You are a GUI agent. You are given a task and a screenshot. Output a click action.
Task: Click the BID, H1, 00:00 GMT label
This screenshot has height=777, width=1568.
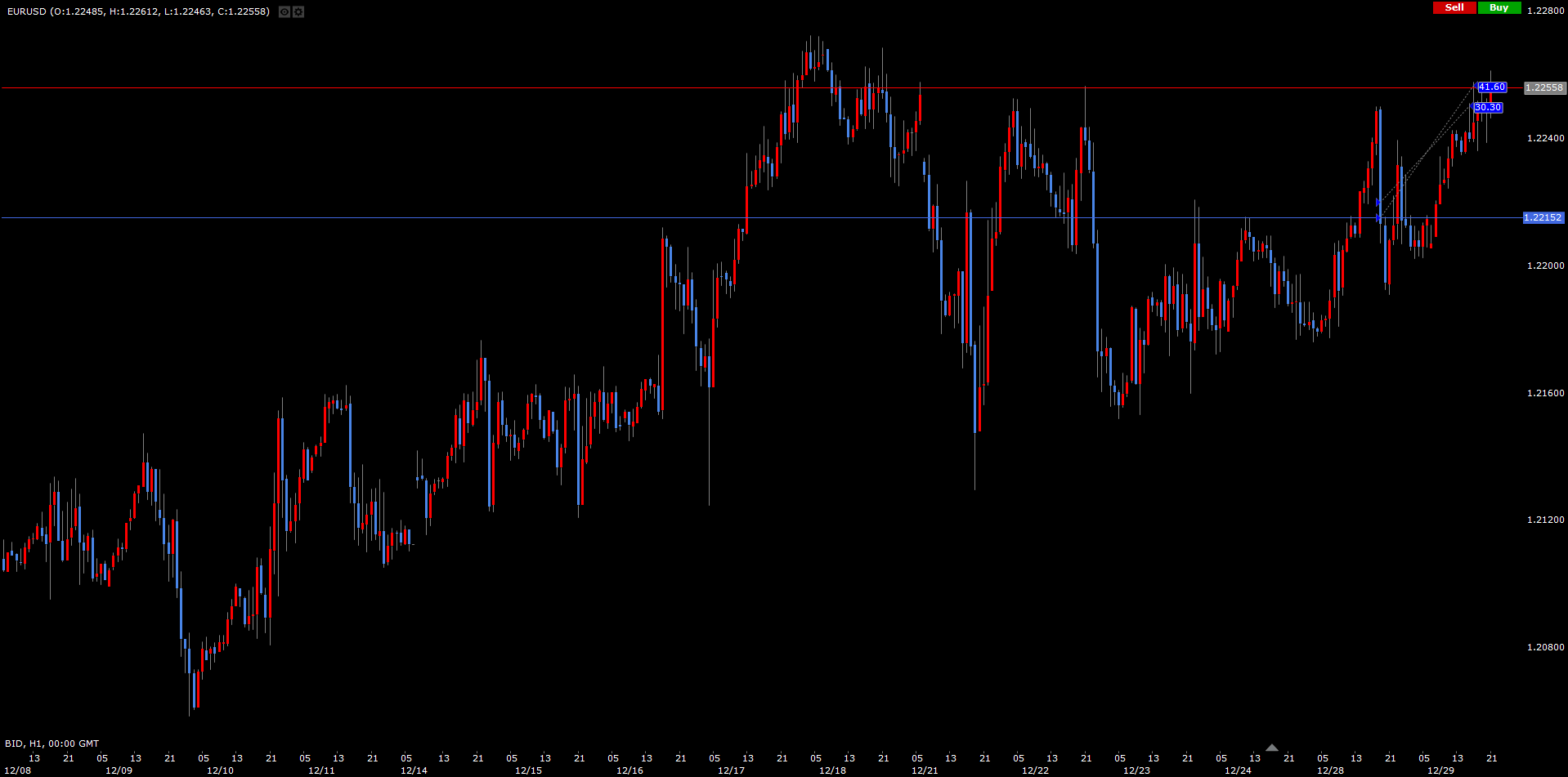[52, 744]
